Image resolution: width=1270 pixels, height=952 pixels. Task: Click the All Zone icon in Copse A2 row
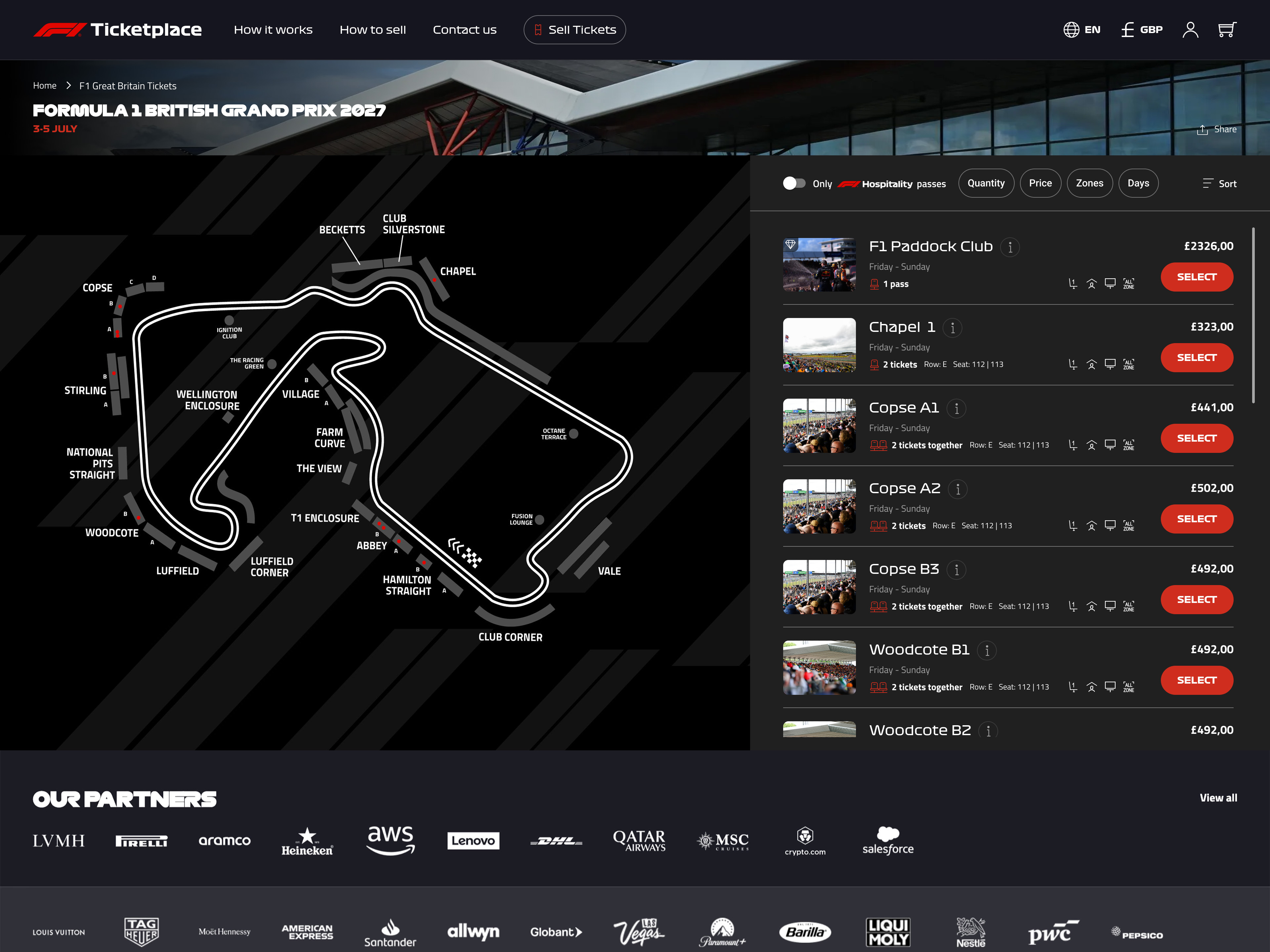(1128, 526)
